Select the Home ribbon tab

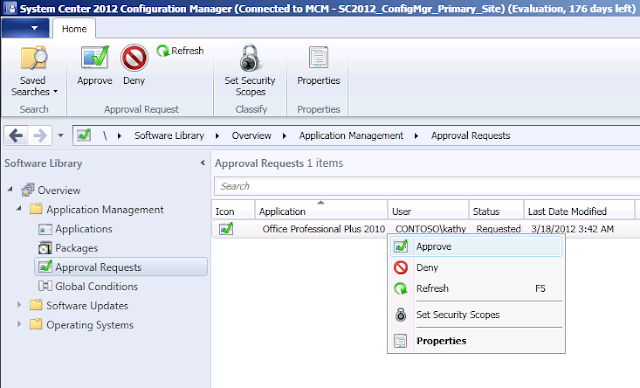(74, 29)
